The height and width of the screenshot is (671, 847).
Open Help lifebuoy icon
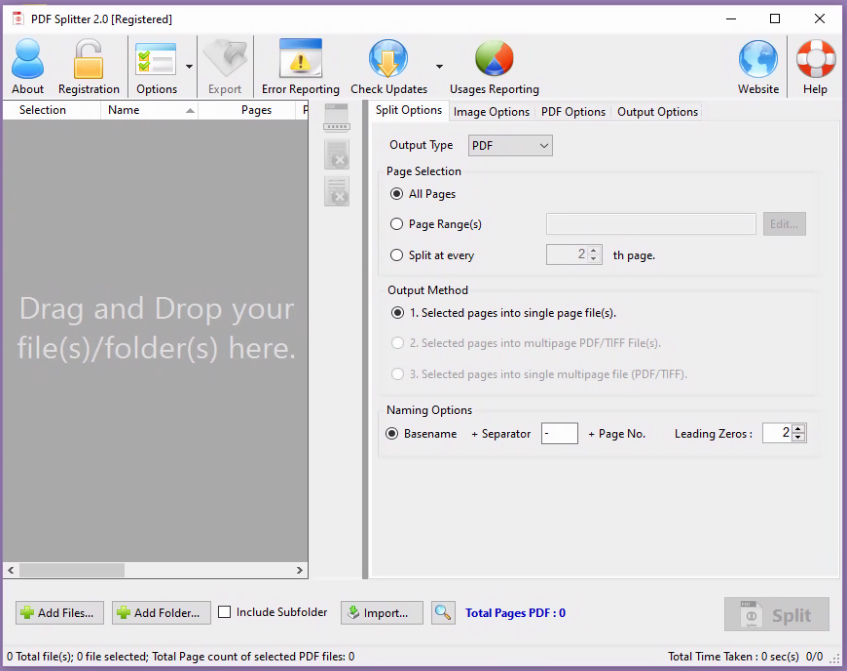click(816, 59)
